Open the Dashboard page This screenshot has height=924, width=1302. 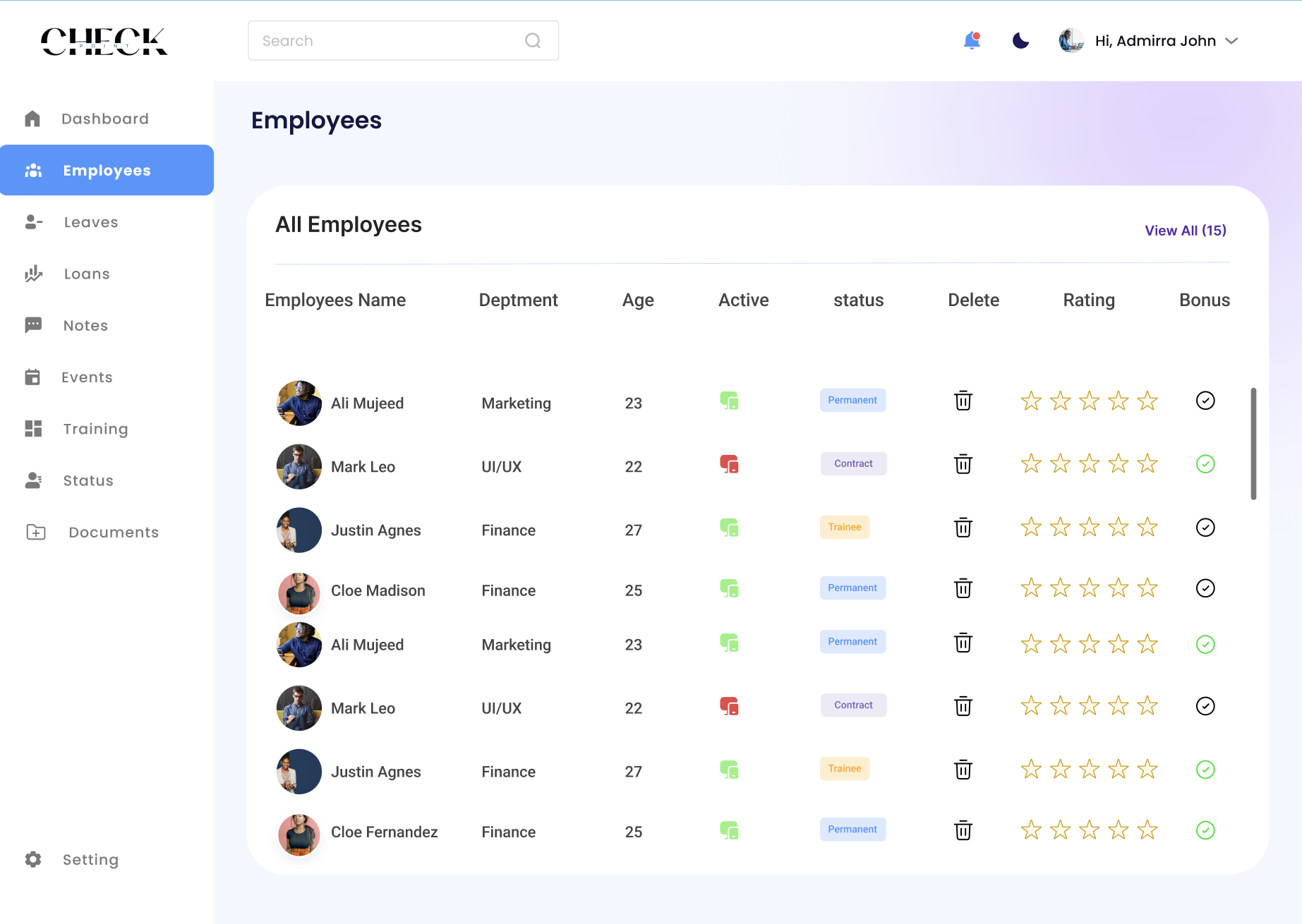107,118
